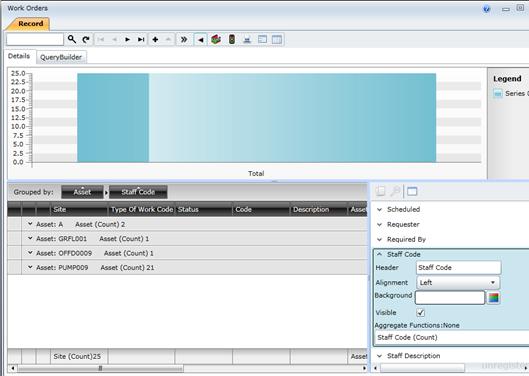The image size is (529, 376).
Task: Click the Background color text field
Action: [450, 297]
